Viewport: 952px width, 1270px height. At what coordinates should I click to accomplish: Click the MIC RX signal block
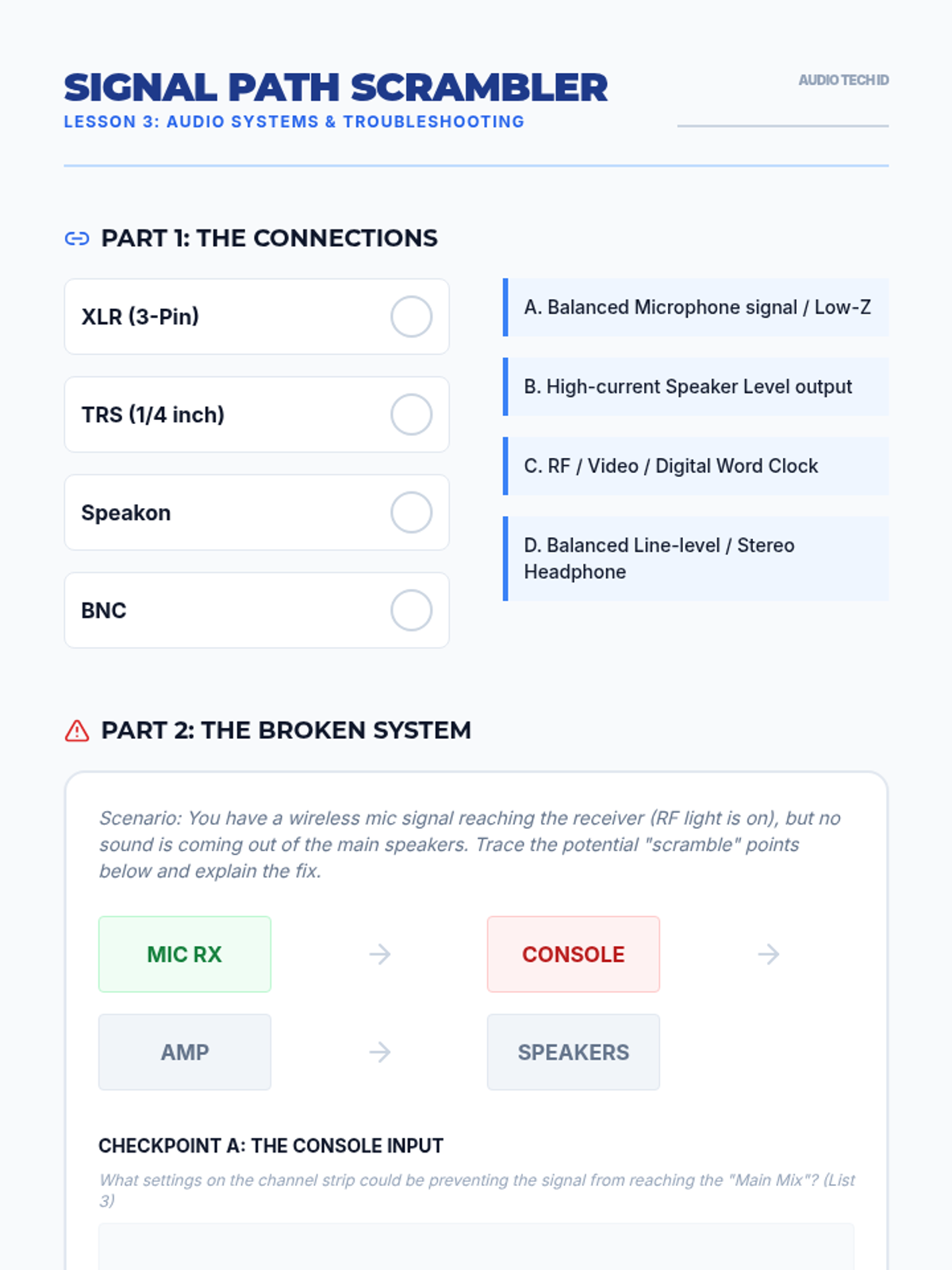point(185,954)
